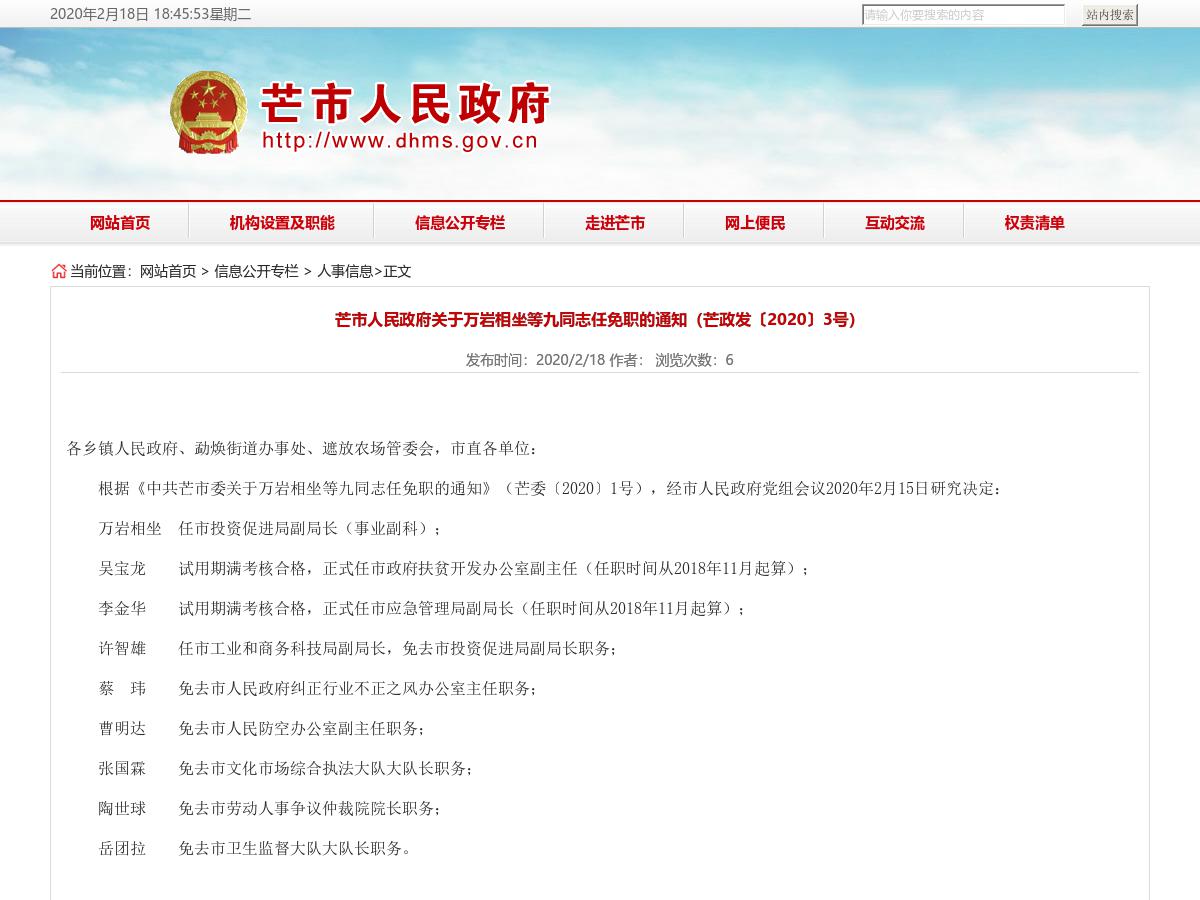Click the date and time display
The width and height of the screenshot is (1200, 900).
[150, 14]
